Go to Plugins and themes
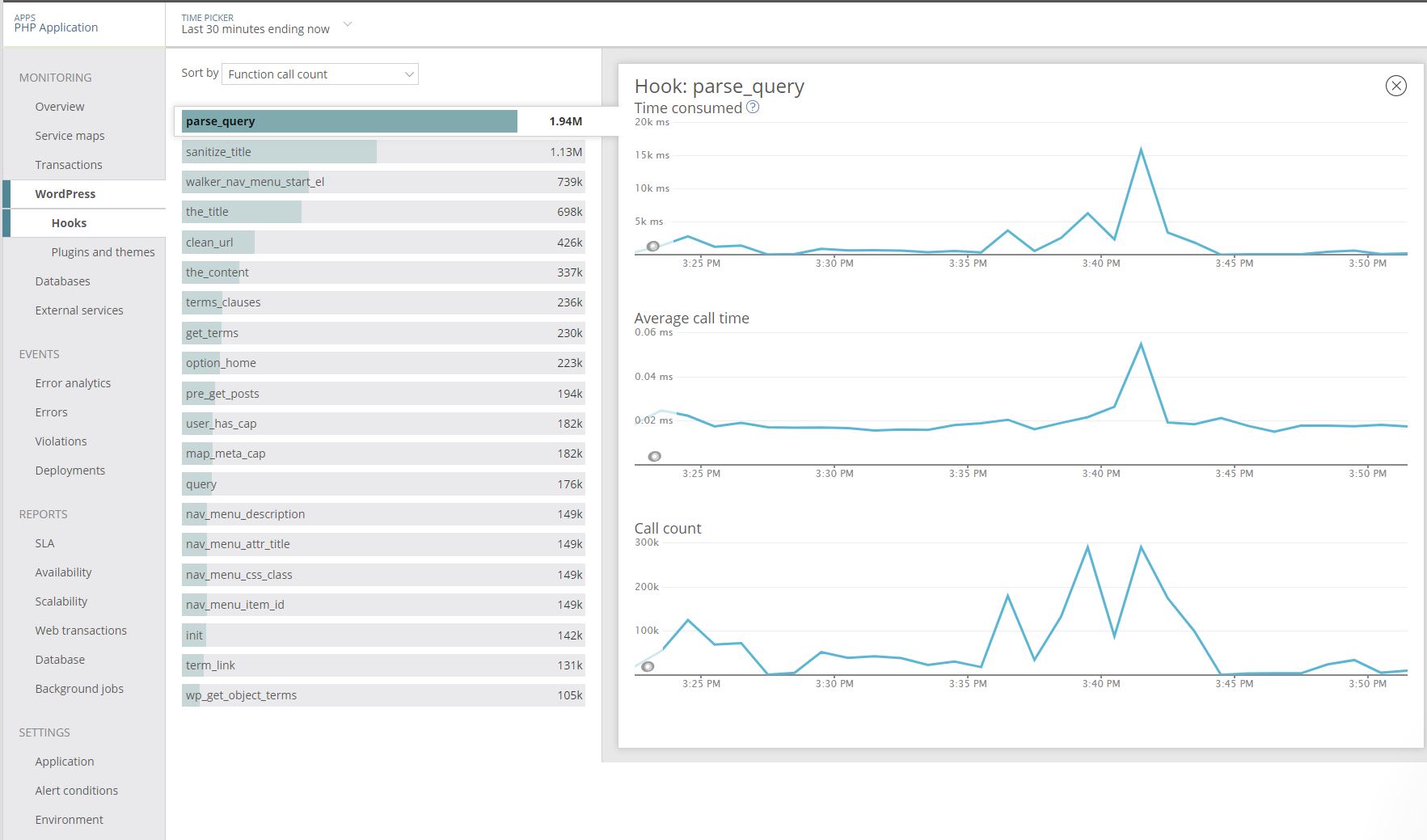 point(103,252)
